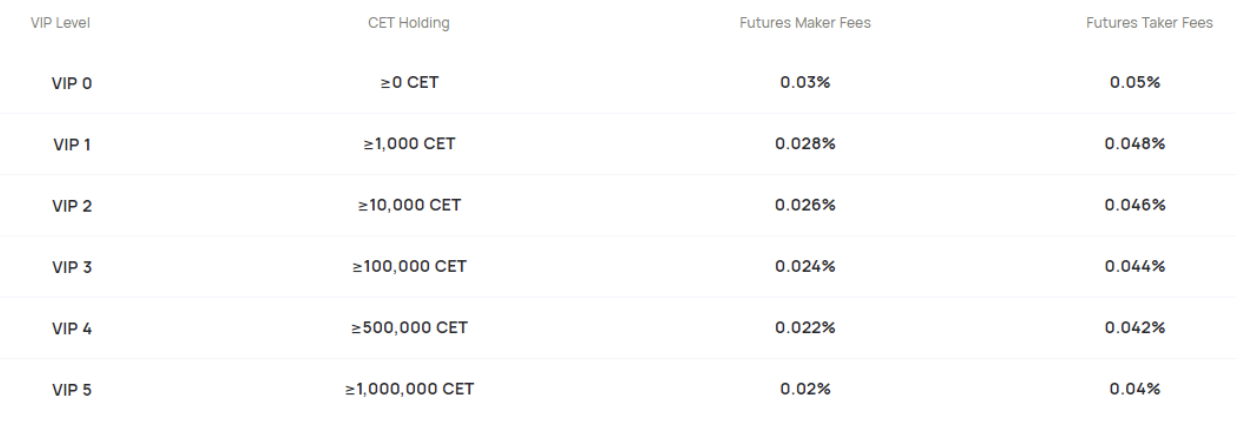Click the ≥500,000 CET holding cell

tap(409, 327)
